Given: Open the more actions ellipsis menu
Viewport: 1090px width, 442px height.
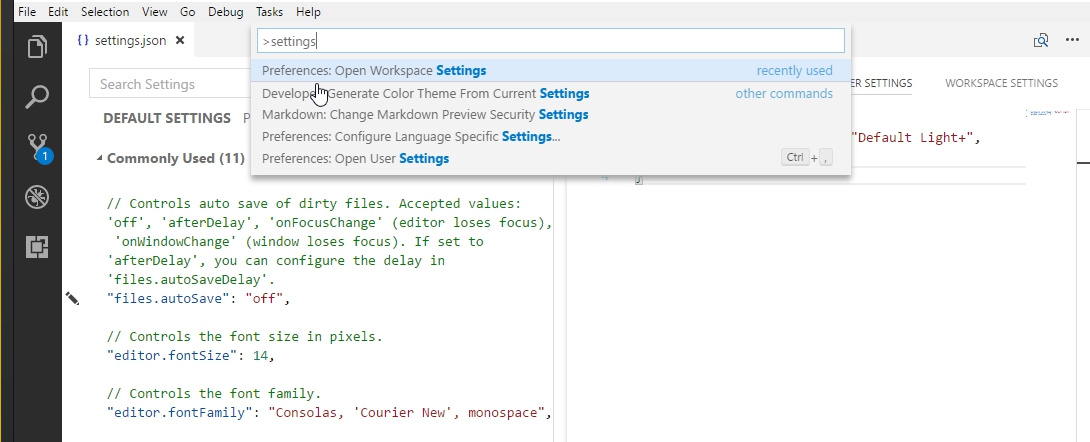Looking at the screenshot, I should 1072,40.
